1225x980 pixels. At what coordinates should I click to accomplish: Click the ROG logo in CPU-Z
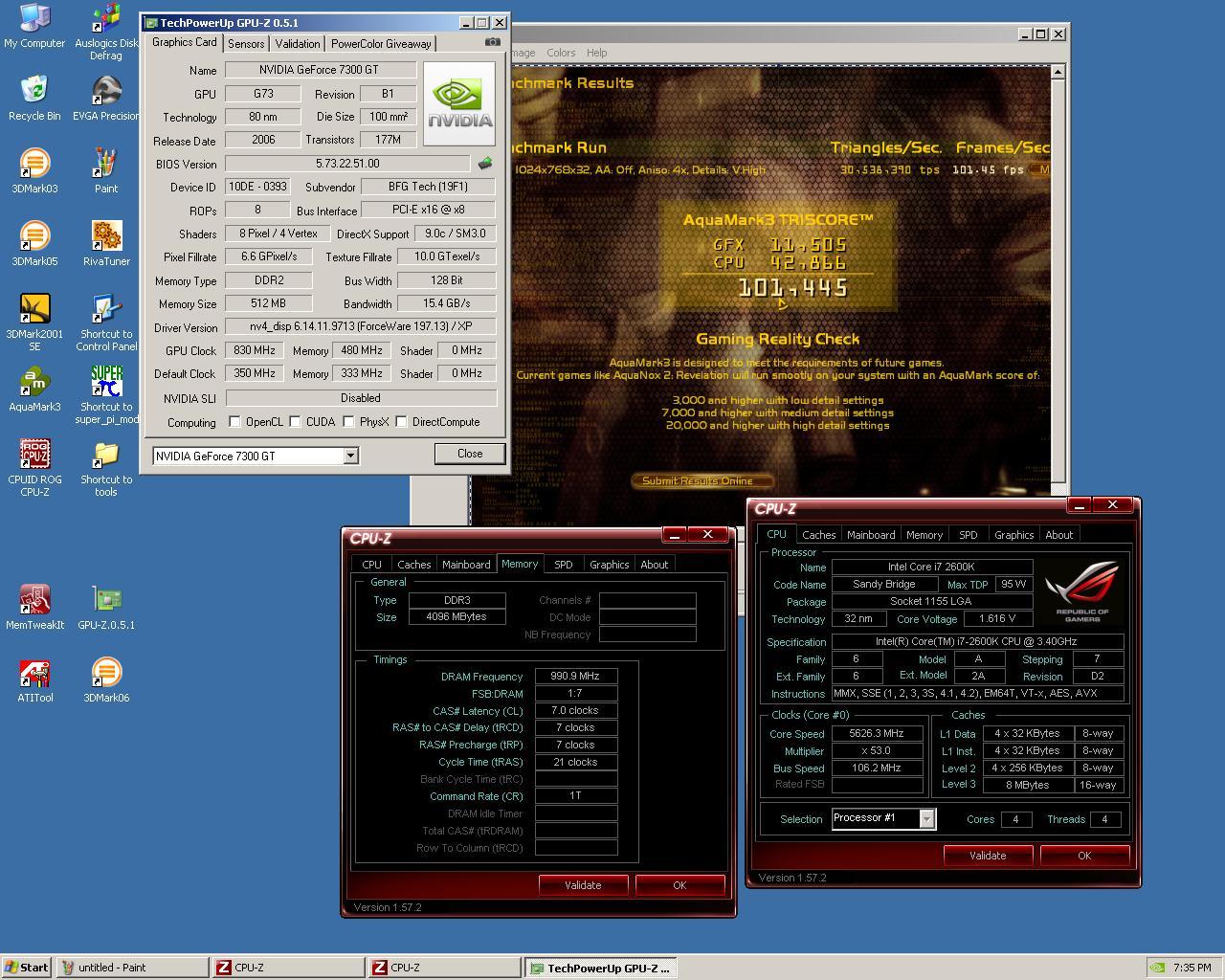[1082, 590]
